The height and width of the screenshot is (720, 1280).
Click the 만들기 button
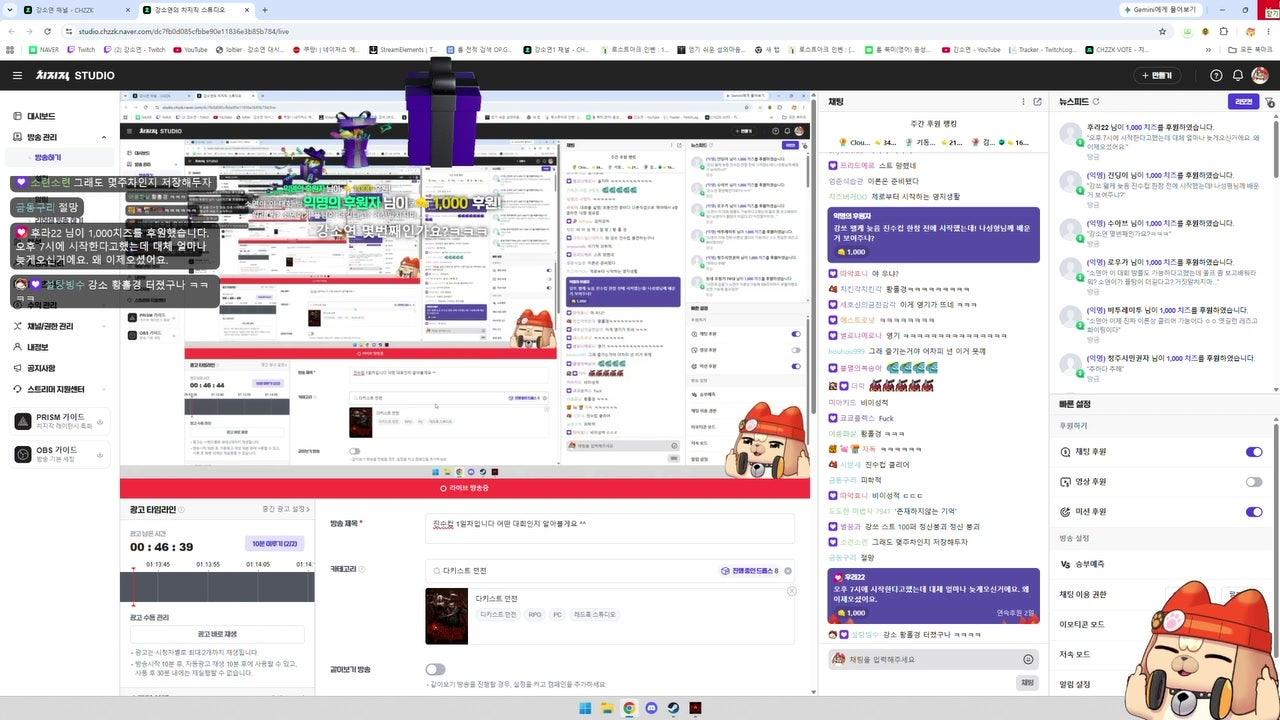click(x=1158, y=75)
